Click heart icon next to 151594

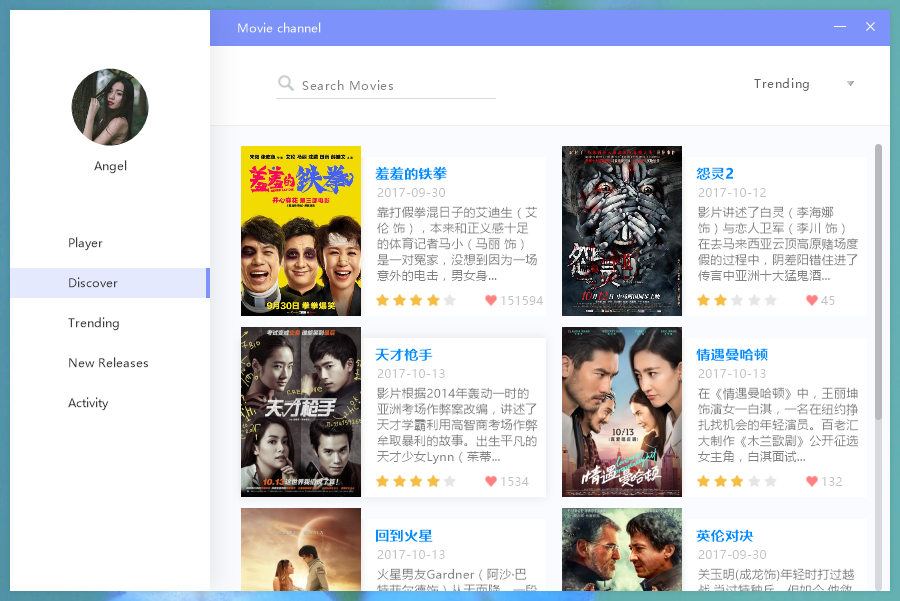pyautogui.click(x=491, y=300)
